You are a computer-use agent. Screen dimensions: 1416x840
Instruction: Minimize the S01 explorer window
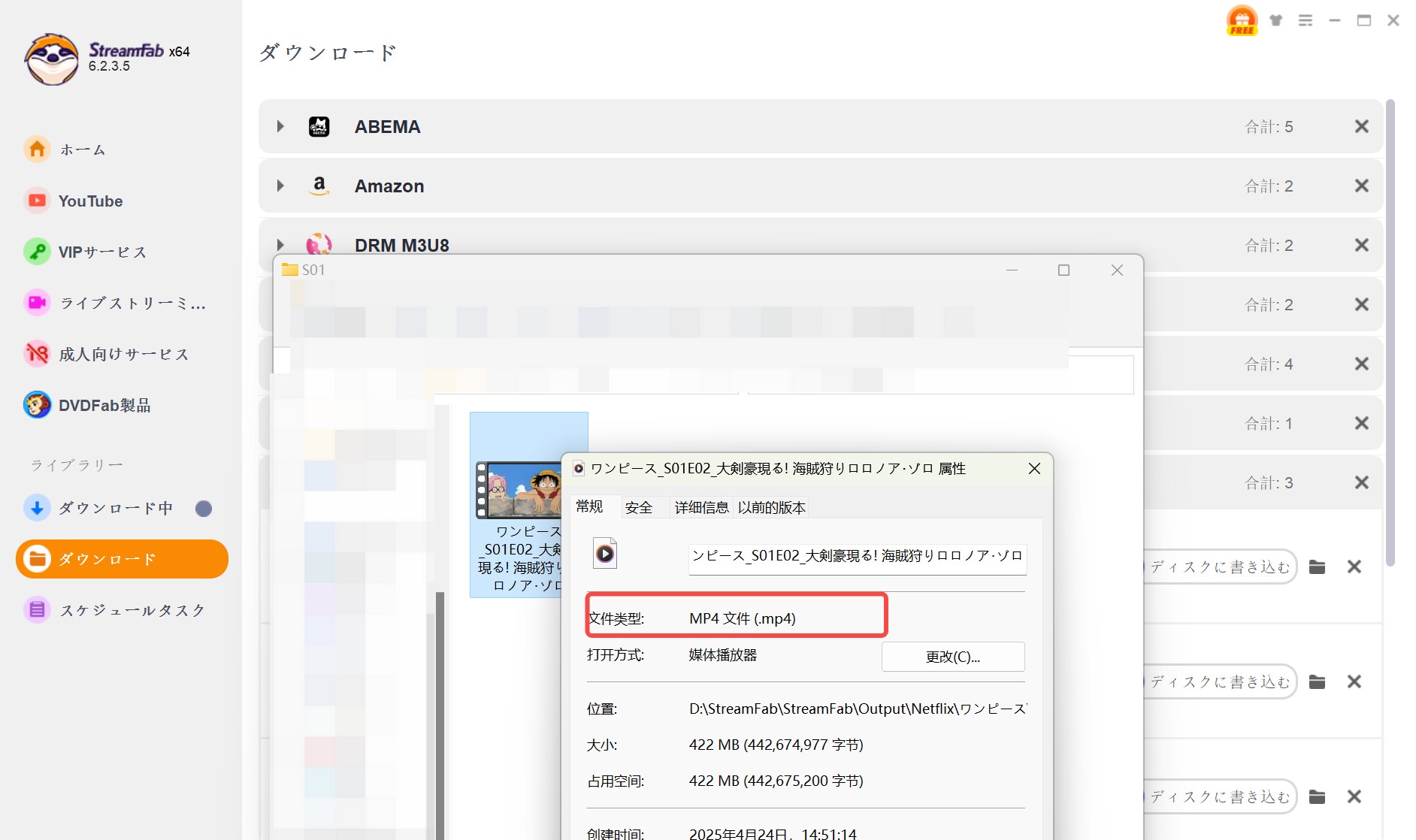(1012, 270)
